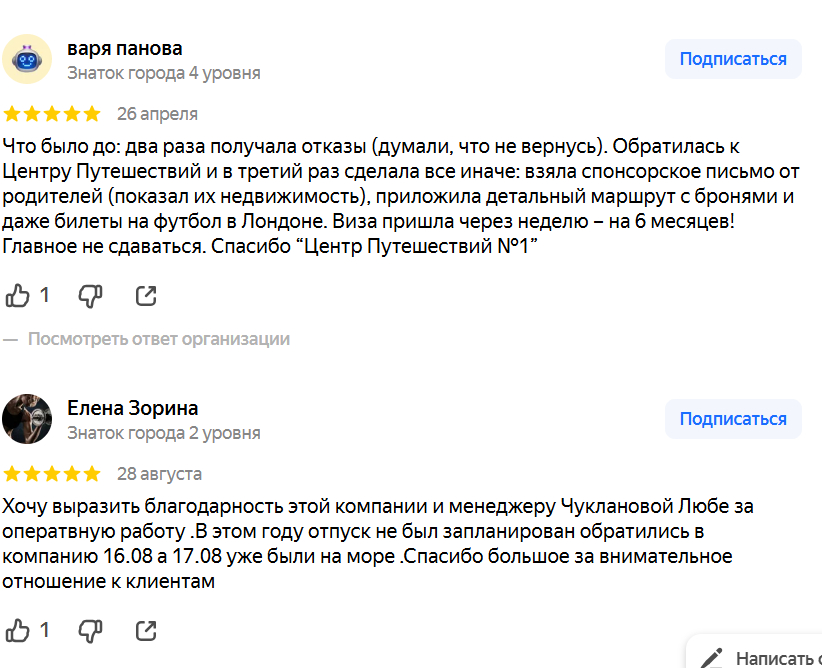Click the 26 апреля review date
This screenshot has width=822, height=668.
(157, 114)
